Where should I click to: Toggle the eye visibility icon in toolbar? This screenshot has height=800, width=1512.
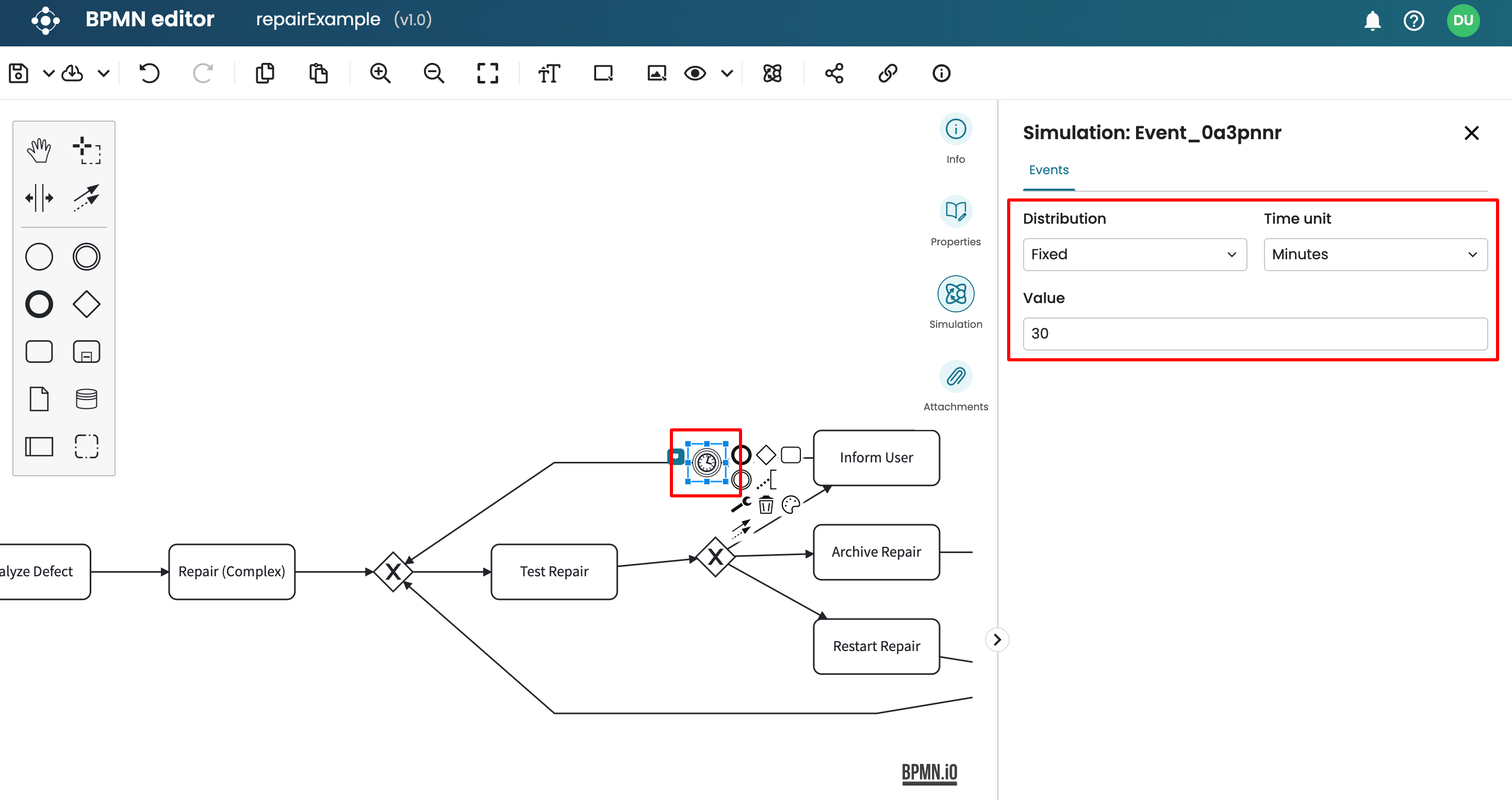pos(695,73)
